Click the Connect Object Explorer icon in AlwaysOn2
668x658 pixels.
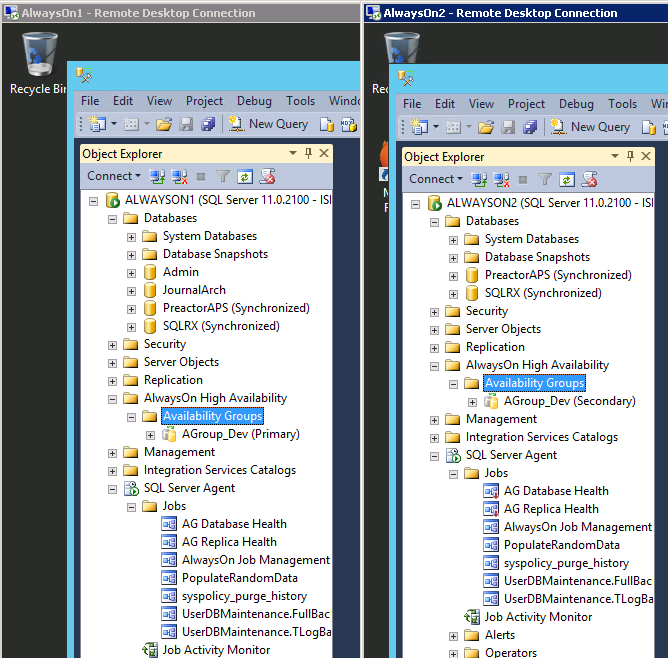tap(479, 179)
